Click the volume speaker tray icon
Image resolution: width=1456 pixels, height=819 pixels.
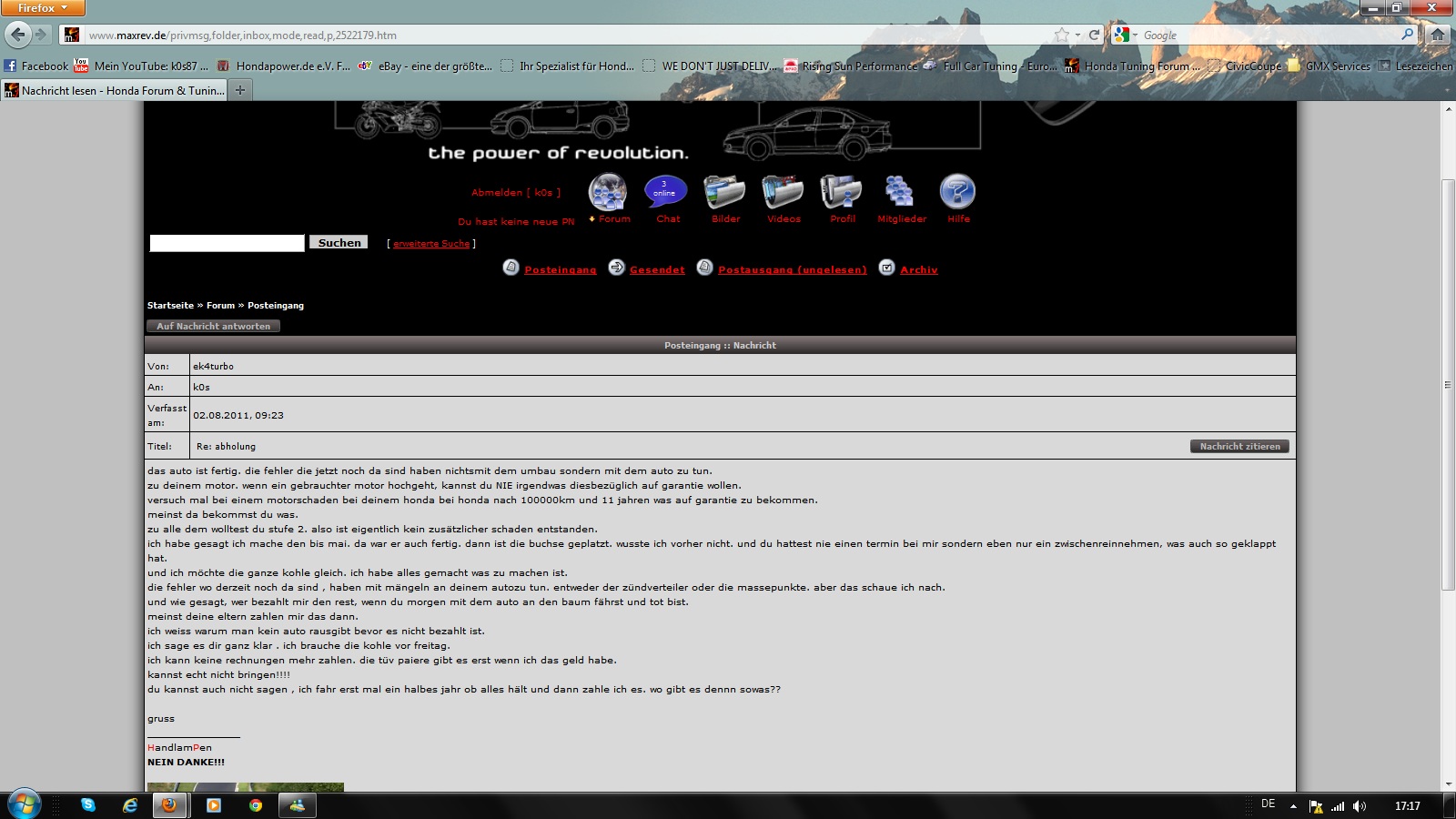pos(1360,806)
